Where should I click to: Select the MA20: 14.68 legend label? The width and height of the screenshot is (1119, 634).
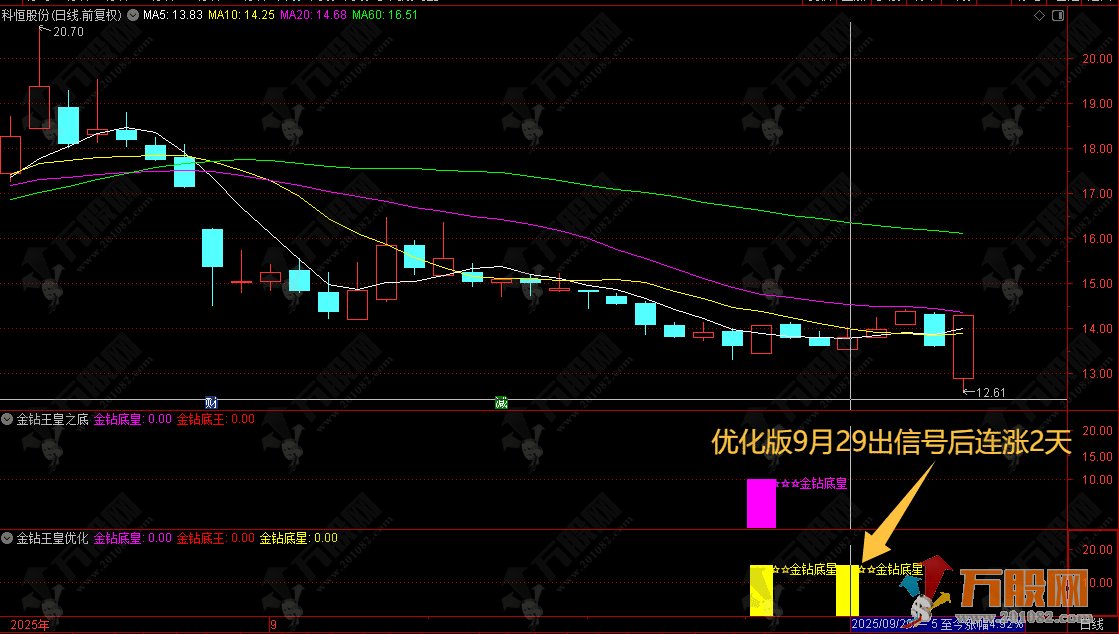[313, 15]
